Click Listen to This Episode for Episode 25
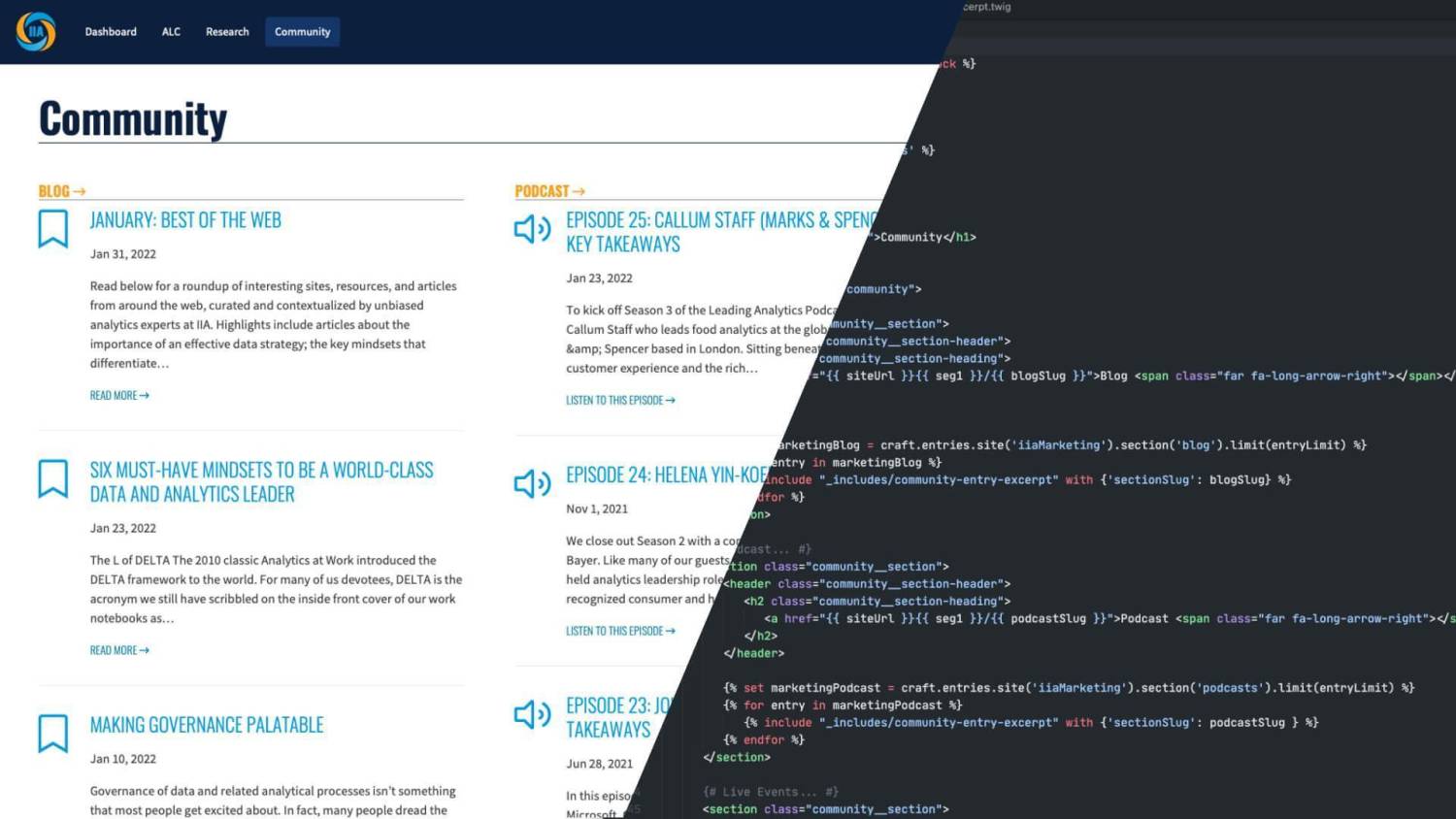This screenshot has height=819, width=1456. pos(620,401)
